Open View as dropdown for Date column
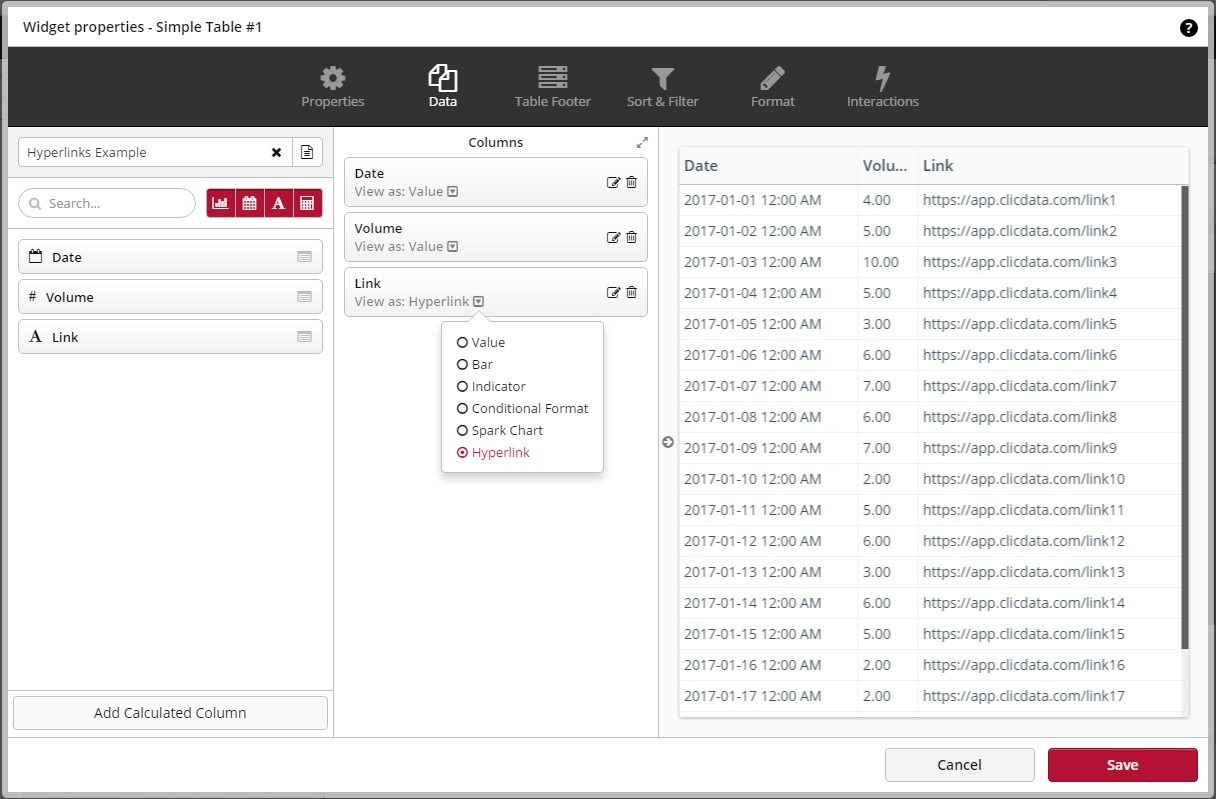This screenshot has width=1216, height=799. point(452,192)
